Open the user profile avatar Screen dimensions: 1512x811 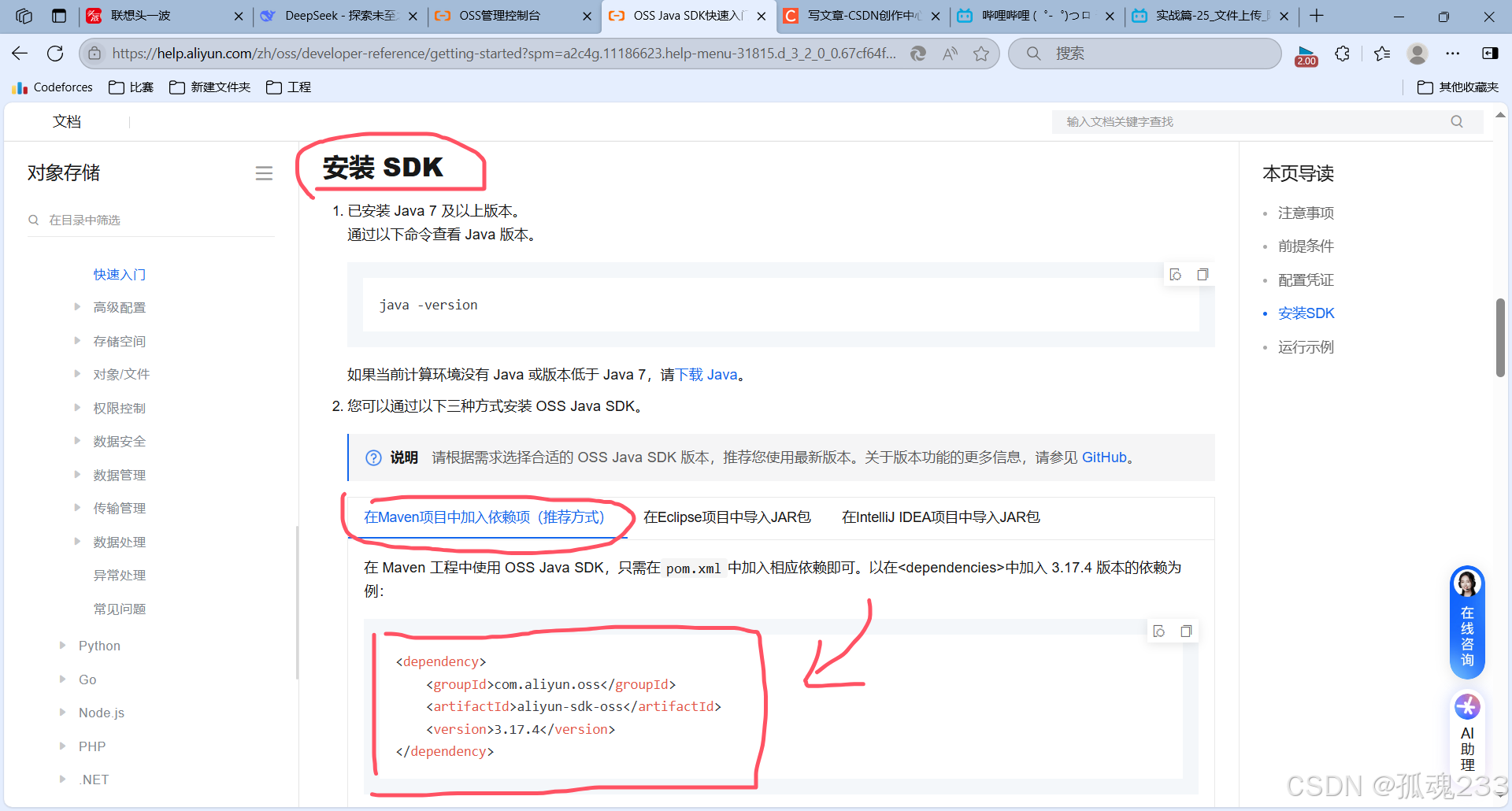tap(1417, 54)
